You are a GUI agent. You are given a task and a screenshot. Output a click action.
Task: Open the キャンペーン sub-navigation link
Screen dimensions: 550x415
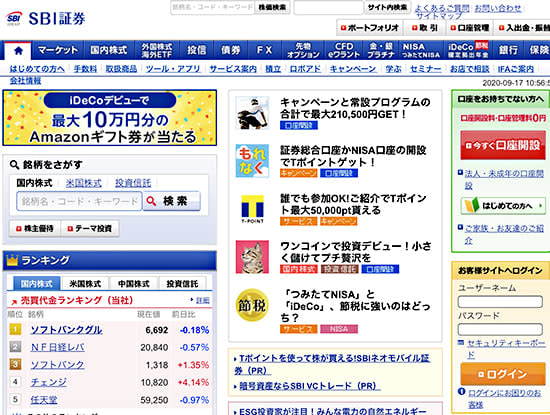click(353, 69)
